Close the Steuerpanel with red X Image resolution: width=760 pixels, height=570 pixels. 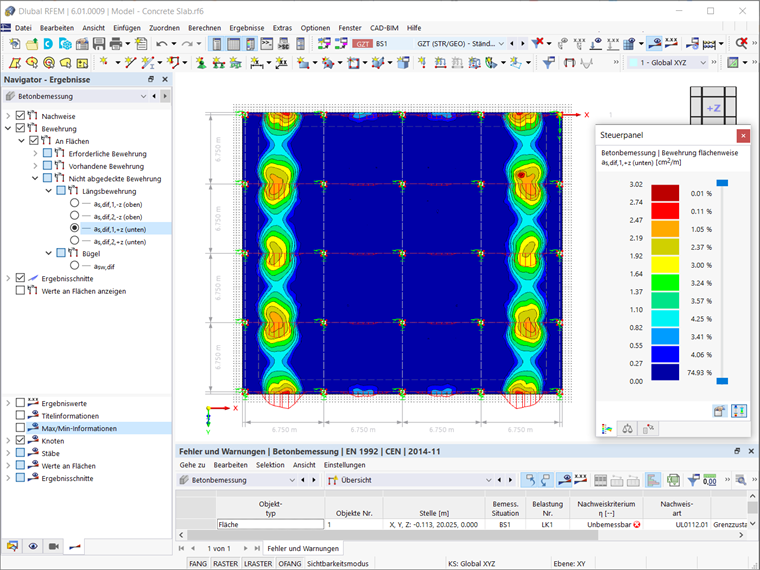[x=742, y=135]
